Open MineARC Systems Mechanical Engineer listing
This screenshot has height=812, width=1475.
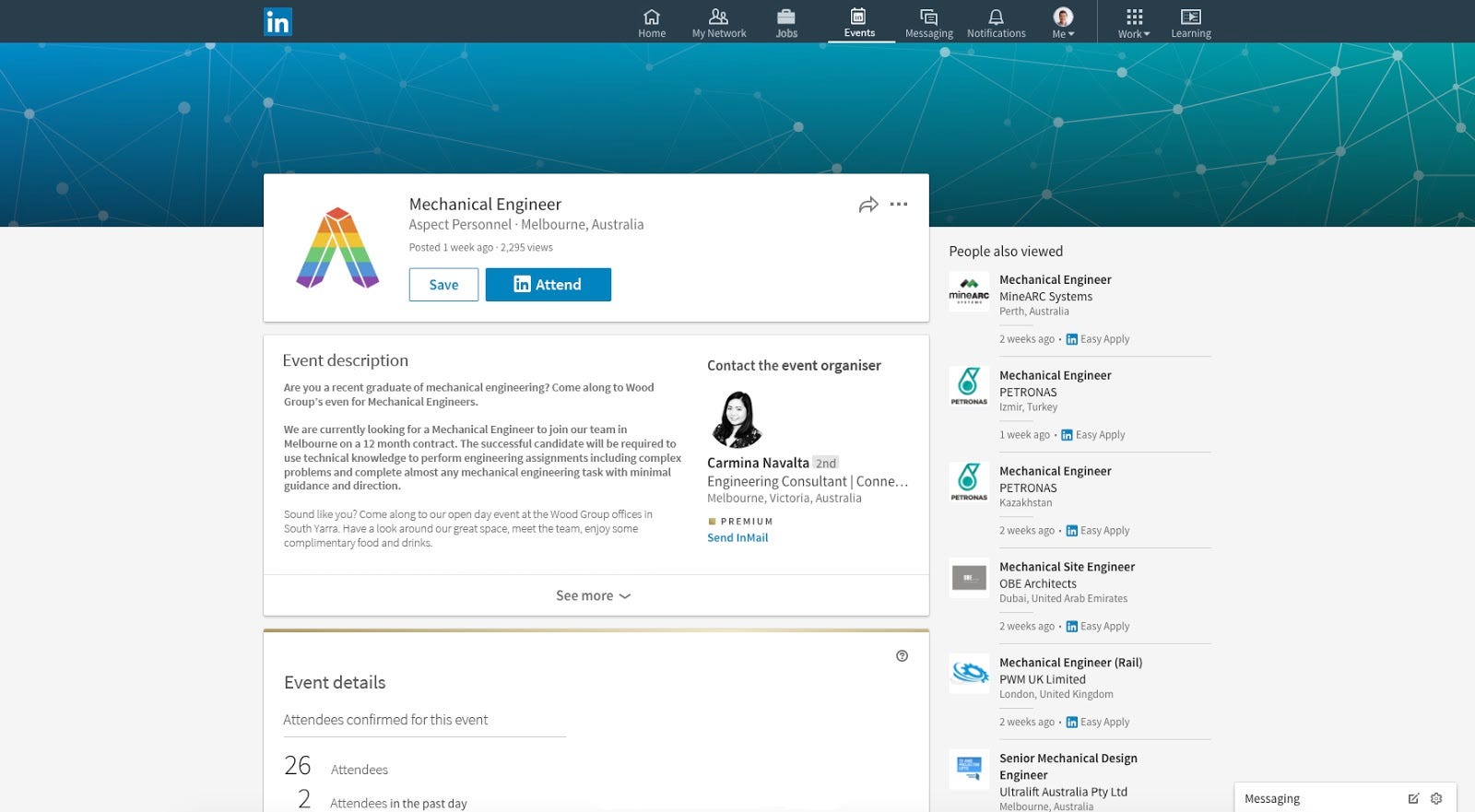coord(1056,279)
